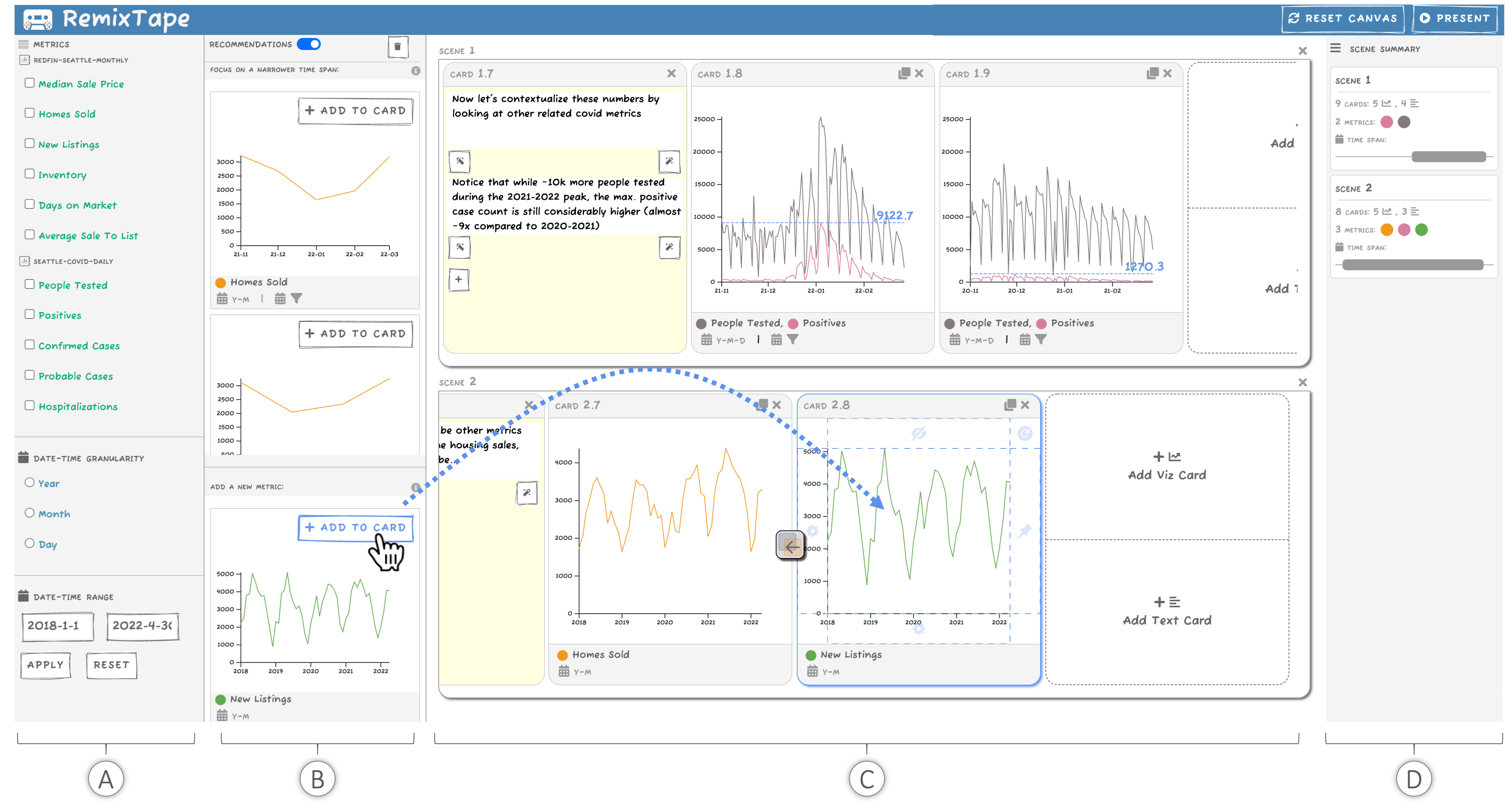
Task: Click Apply under date-time range
Action: [45, 665]
